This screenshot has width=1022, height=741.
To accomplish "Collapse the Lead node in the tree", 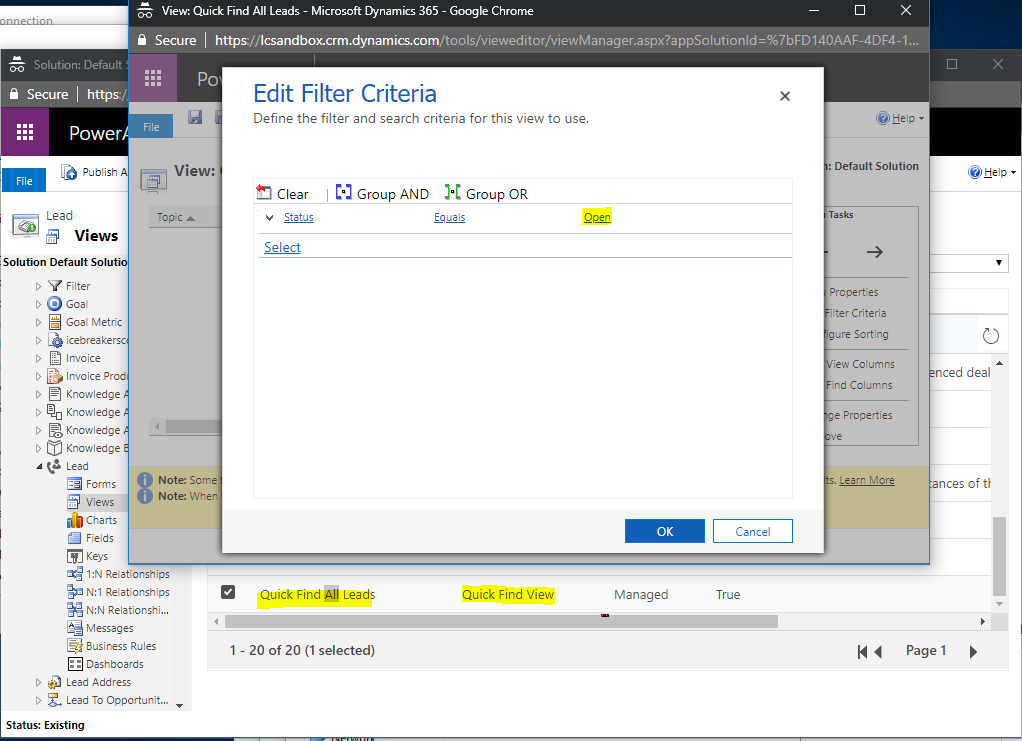I will pyautogui.click(x=38, y=467).
